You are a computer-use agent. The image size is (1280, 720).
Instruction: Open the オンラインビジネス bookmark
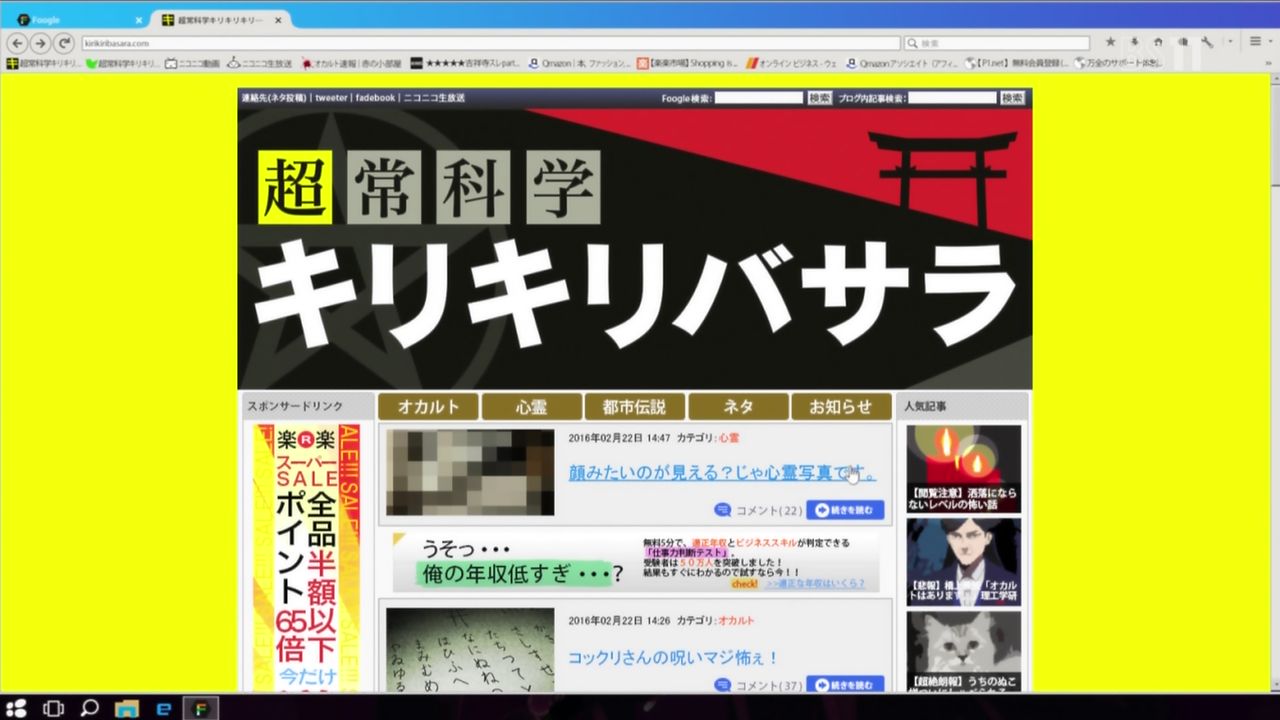coord(791,63)
